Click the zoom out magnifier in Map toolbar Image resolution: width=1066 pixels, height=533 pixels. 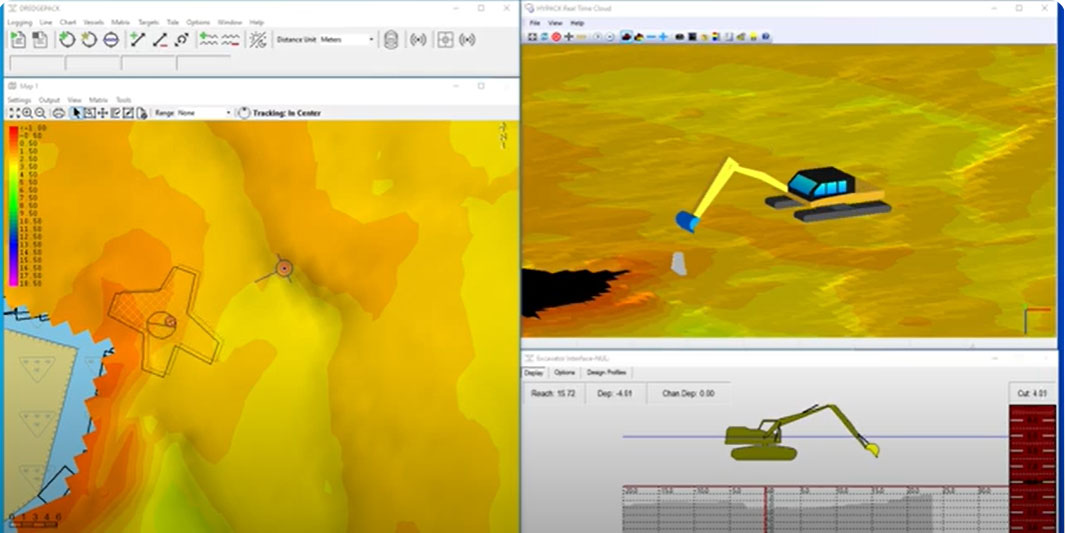[40, 113]
